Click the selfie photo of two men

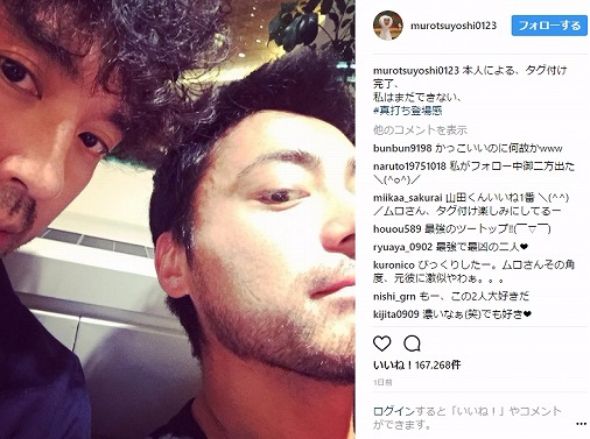(177, 219)
